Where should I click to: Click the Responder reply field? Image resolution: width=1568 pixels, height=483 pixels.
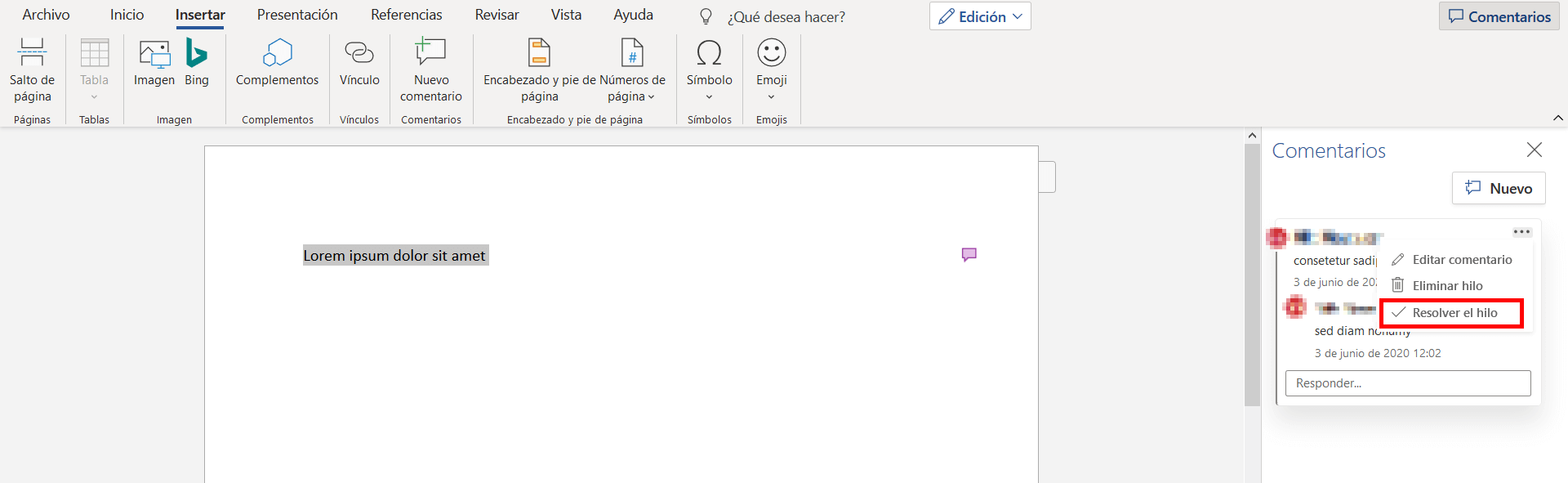coord(1408,383)
